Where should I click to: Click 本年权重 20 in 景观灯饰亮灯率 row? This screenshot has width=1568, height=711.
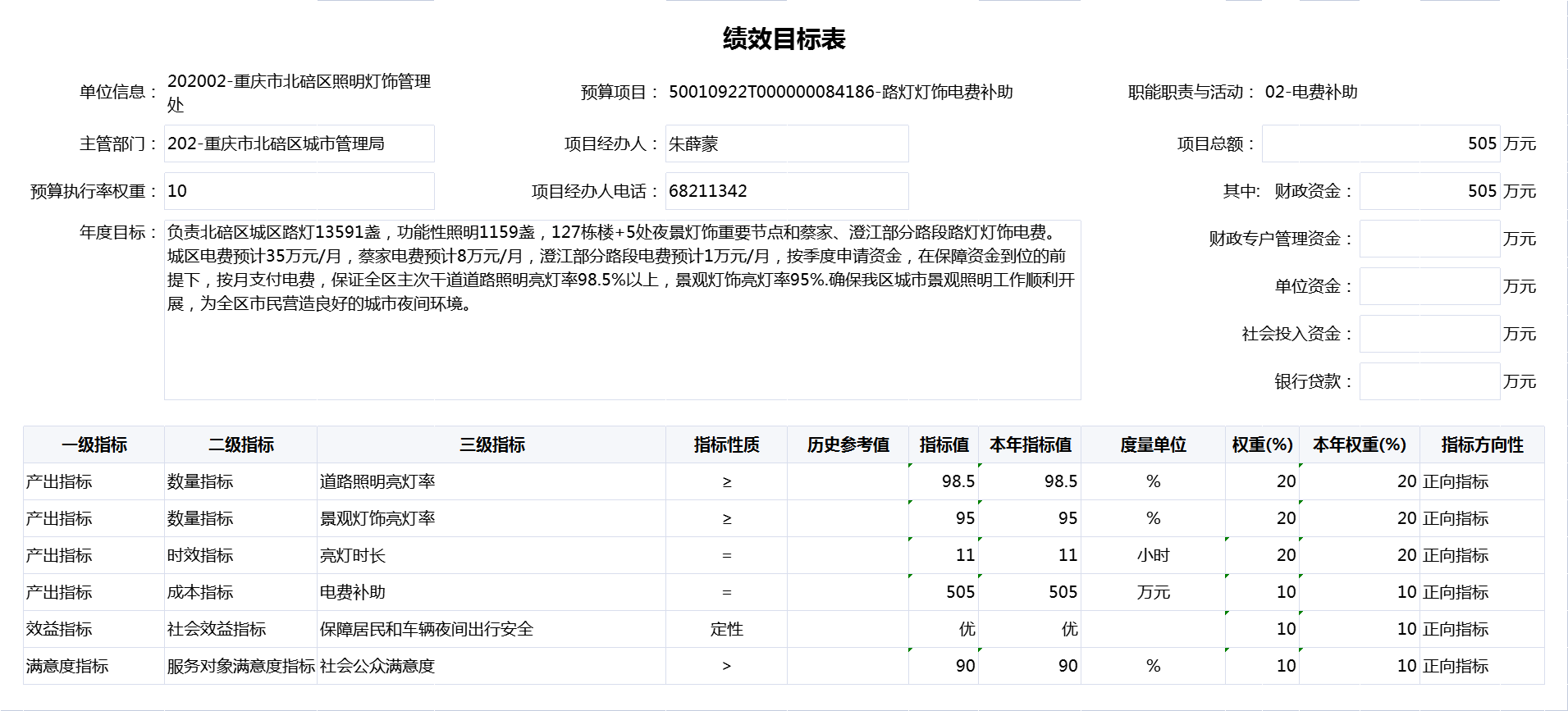(1360, 518)
